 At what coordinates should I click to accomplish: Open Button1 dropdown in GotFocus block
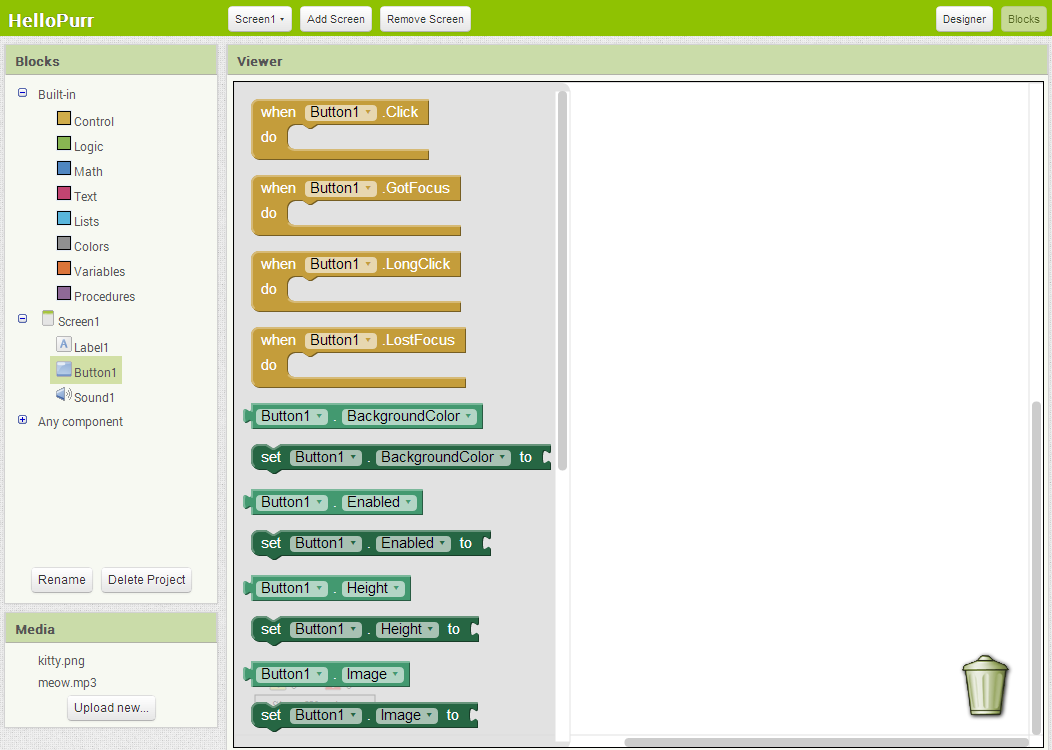click(x=341, y=188)
